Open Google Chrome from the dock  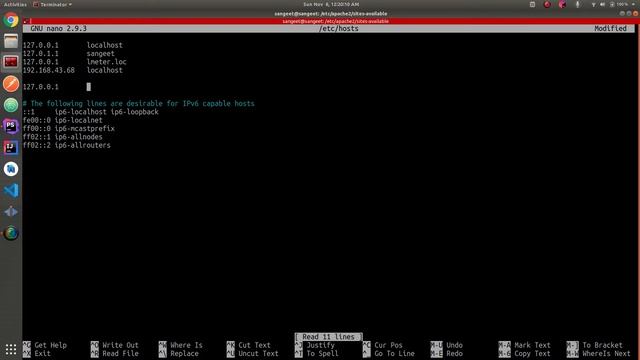[11, 20]
